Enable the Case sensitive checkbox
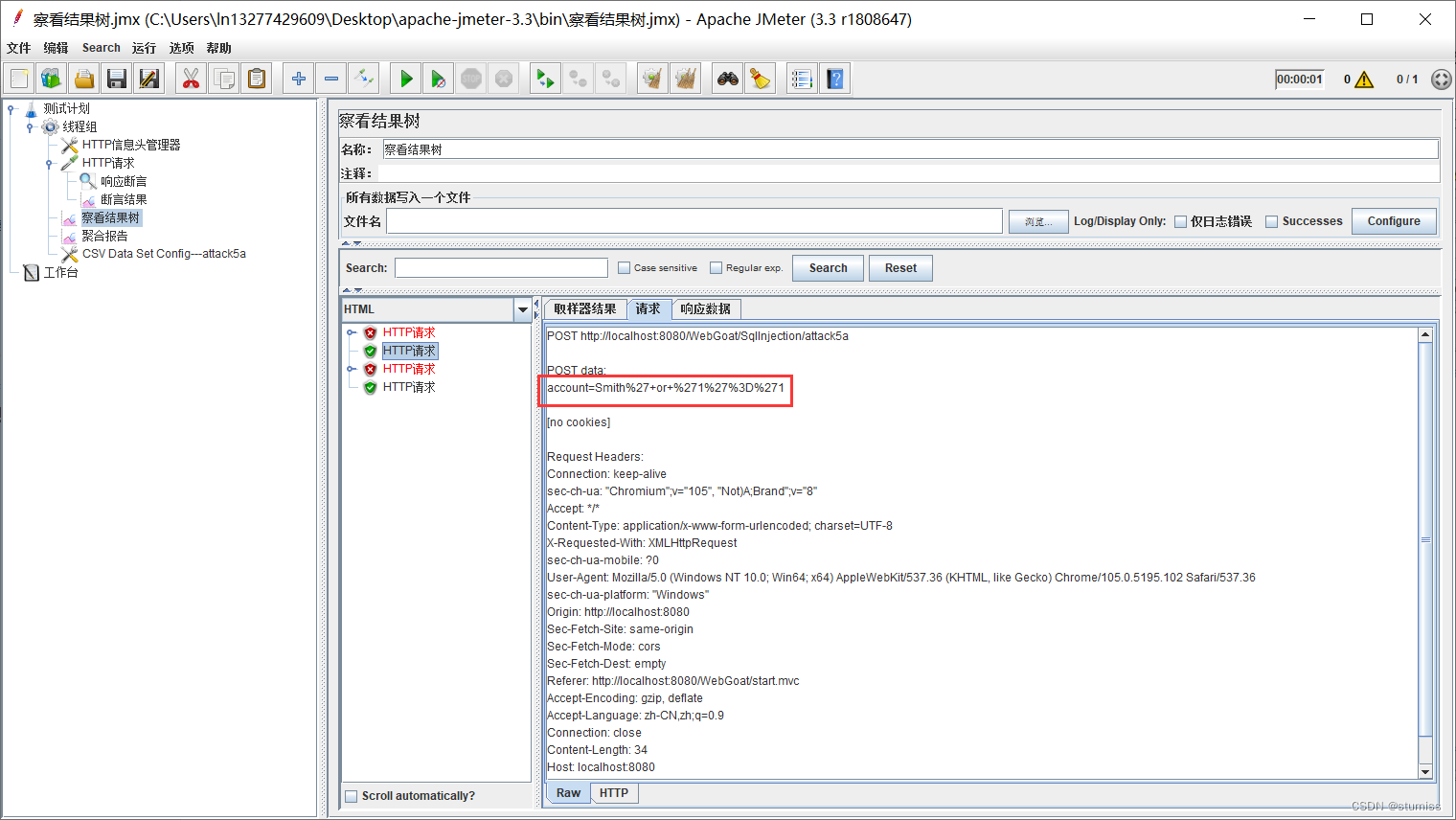The image size is (1456, 820). (x=625, y=268)
